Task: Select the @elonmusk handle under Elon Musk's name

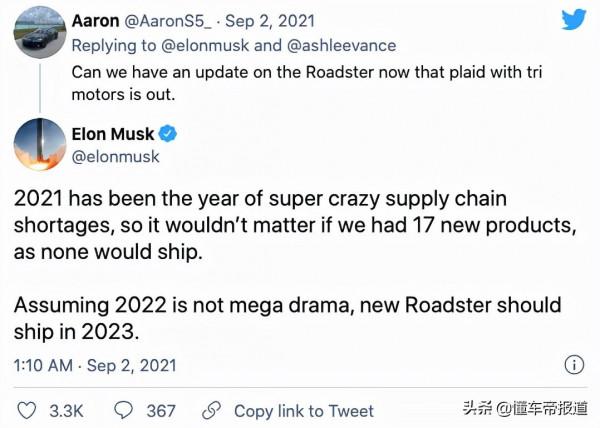Action: [115, 157]
